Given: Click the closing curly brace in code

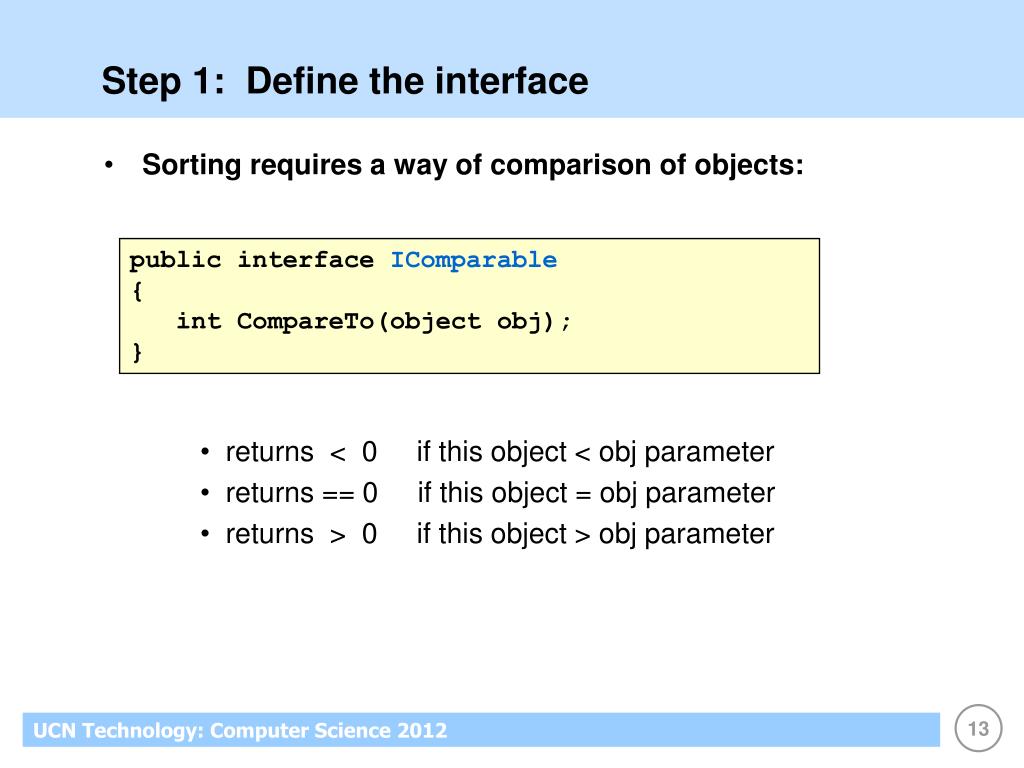Looking at the screenshot, I should (137, 352).
